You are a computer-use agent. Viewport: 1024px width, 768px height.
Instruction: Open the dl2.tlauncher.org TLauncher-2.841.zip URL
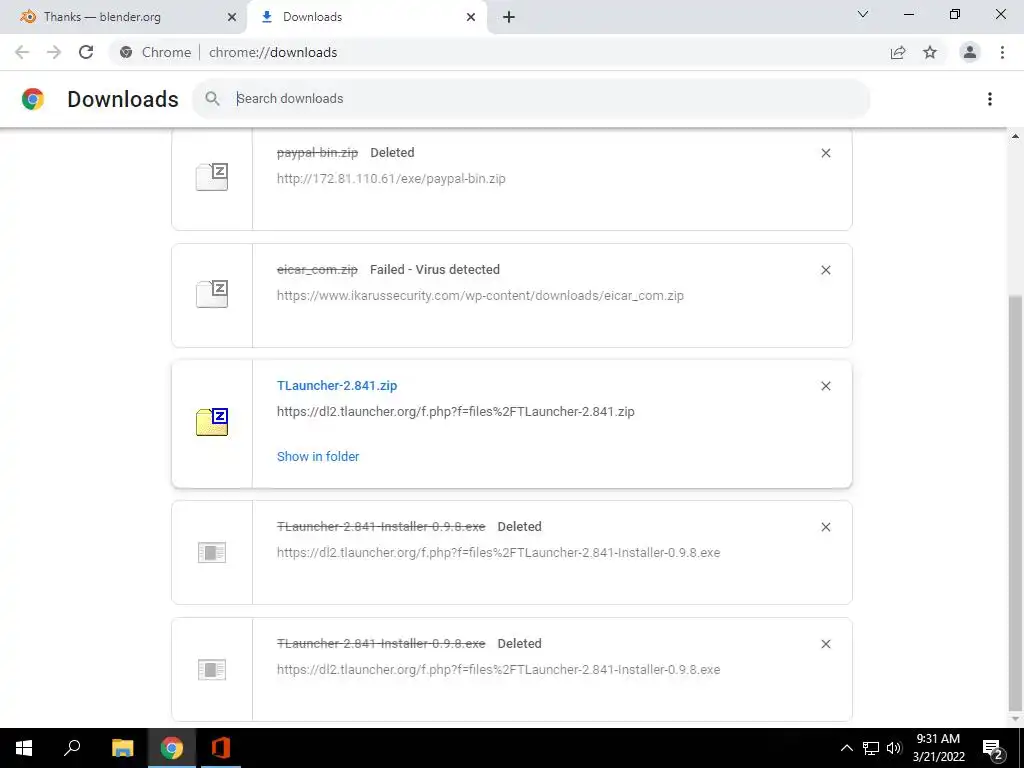(x=456, y=411)
